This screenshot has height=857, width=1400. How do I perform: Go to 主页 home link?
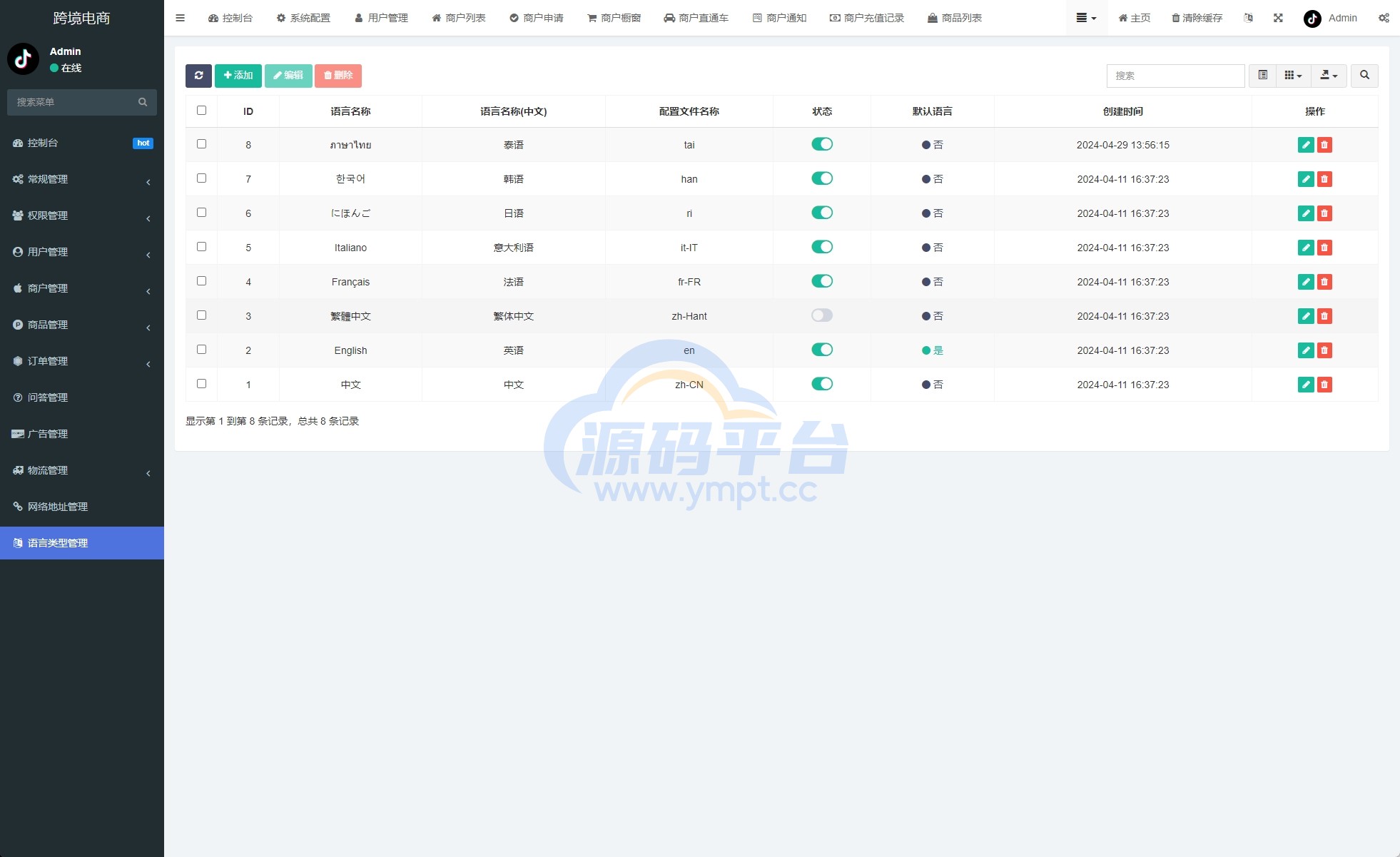pos(1135,18)
